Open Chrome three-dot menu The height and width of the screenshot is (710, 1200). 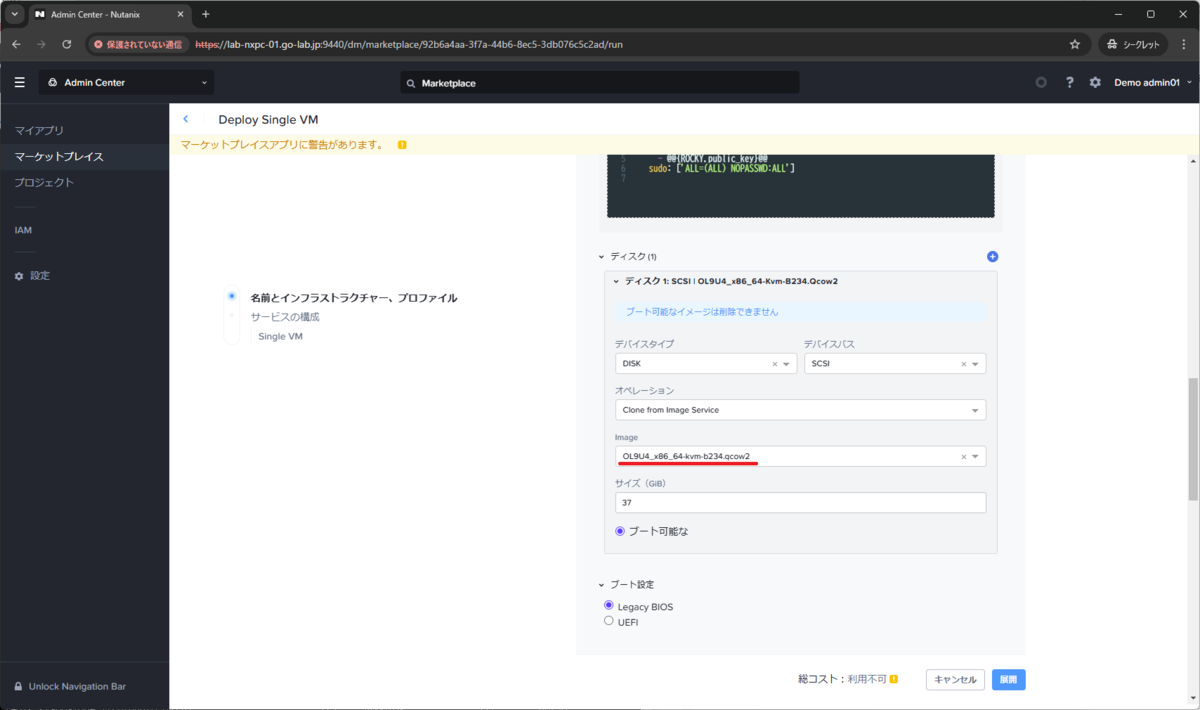pos(1183,44)
